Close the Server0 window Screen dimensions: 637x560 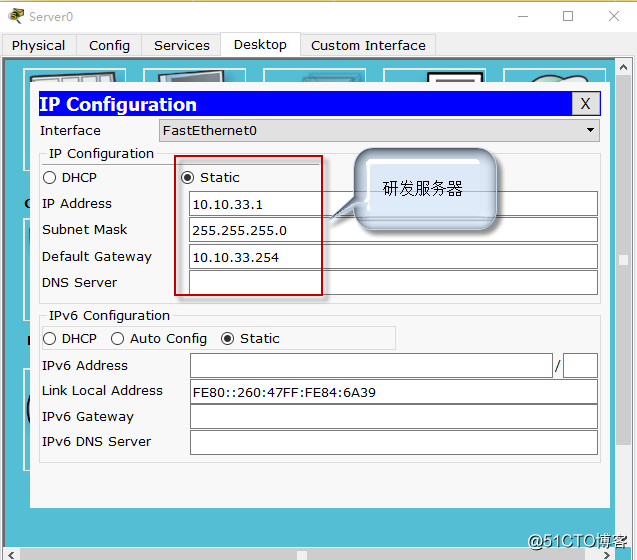(614, 16)
